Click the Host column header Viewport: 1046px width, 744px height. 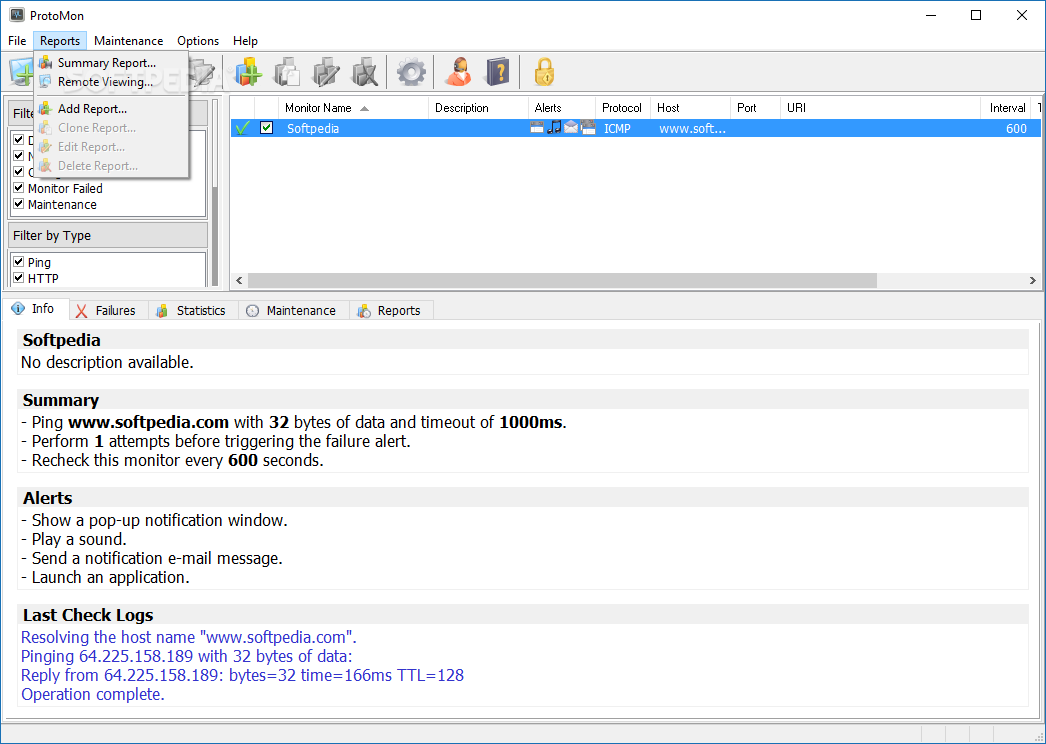point(690,107)
